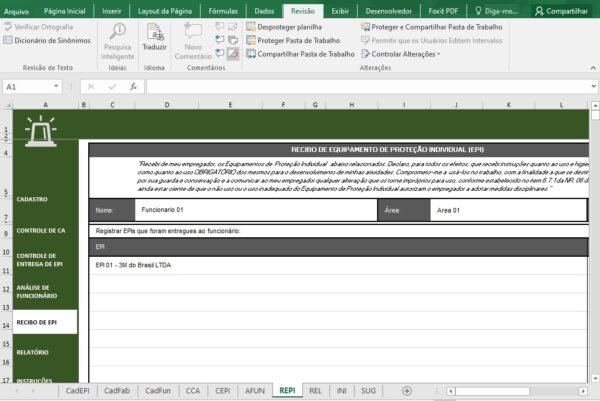
Task: Click vertical scrollbar down arrow
Action: [x=595, y=378]
